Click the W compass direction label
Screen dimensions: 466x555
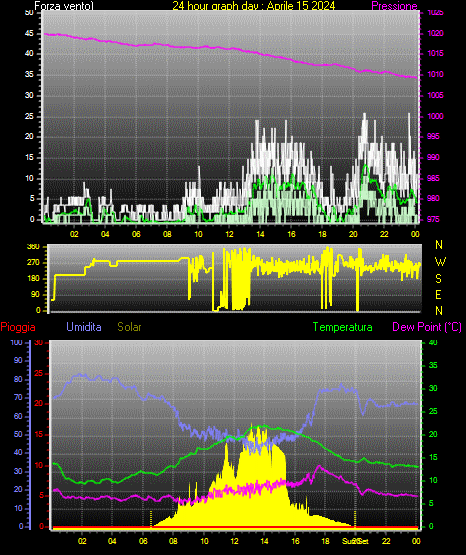point(440,262)
